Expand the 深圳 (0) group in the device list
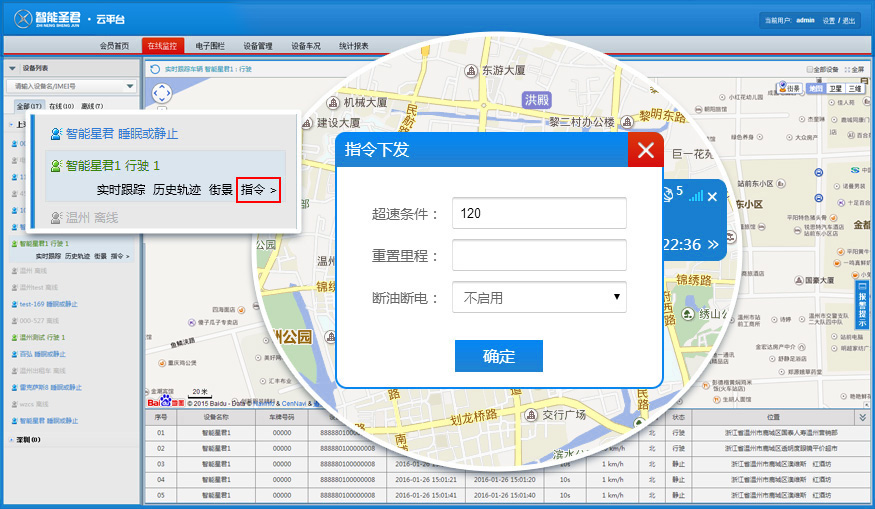The width and height of the screenshot is (875, 509). [26, 439]
